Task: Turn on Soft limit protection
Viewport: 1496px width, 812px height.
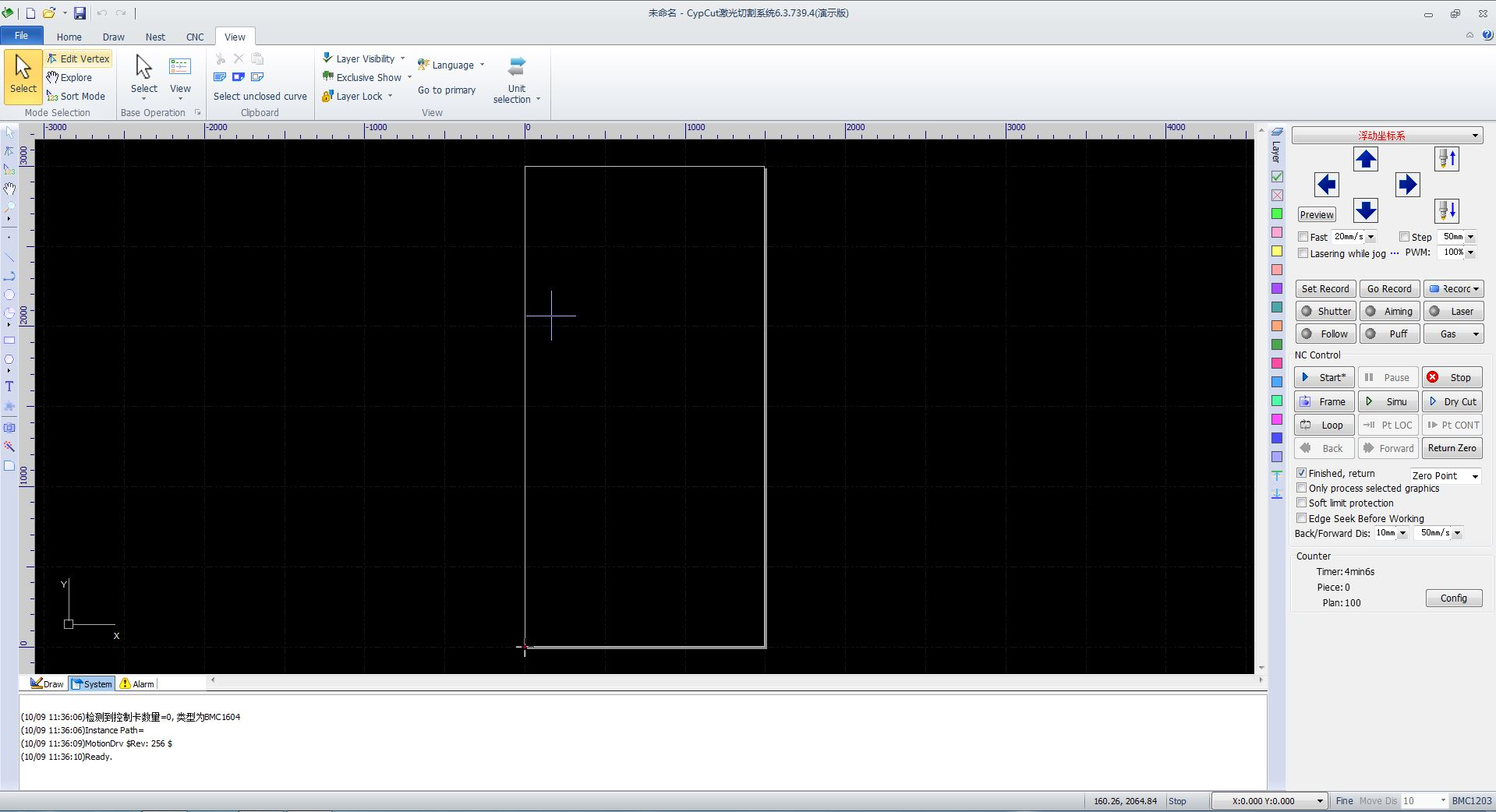Action: click(1301, 503)
